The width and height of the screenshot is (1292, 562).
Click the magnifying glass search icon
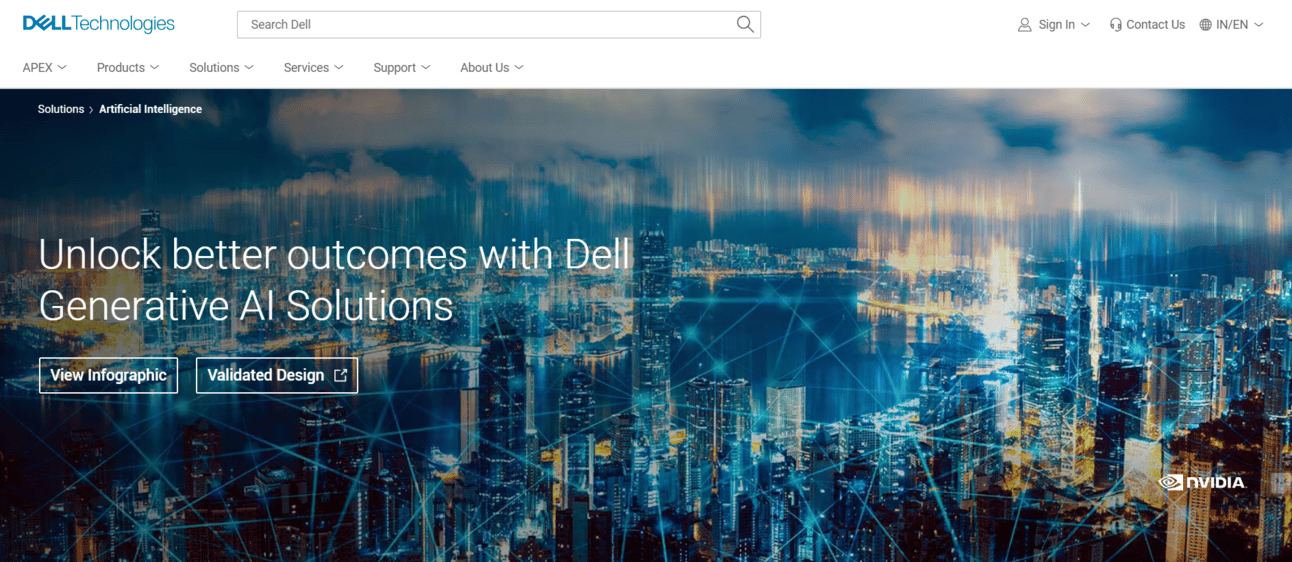point(745,24)
